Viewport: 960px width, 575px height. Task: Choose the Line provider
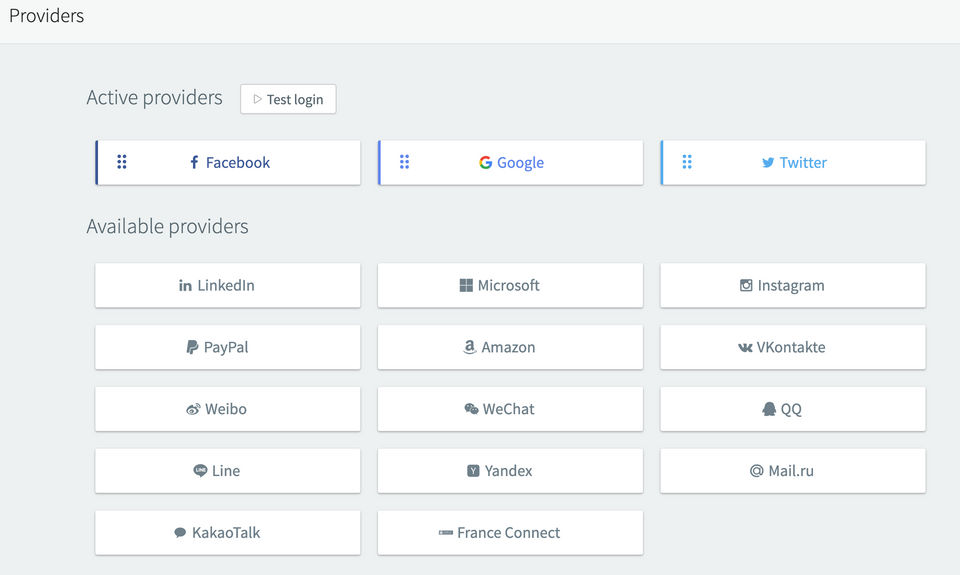coord(227,471)
